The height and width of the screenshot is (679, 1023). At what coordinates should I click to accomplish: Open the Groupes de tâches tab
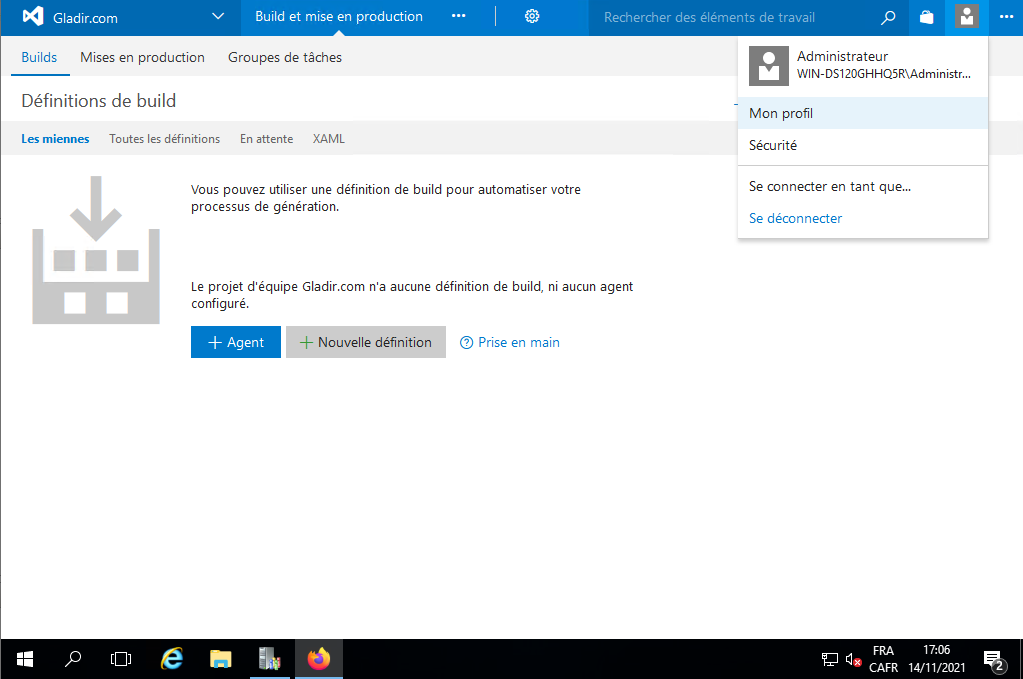(285, 58)
